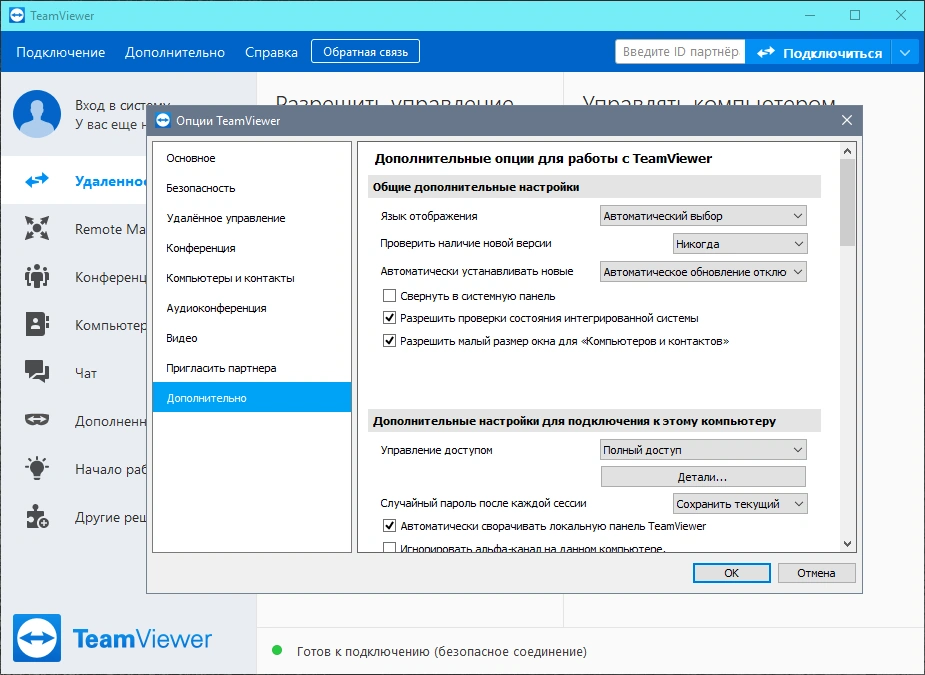Click the options scrollbar down arrow
This screenshot has width=925, height=675.
(x=848, y=544)
